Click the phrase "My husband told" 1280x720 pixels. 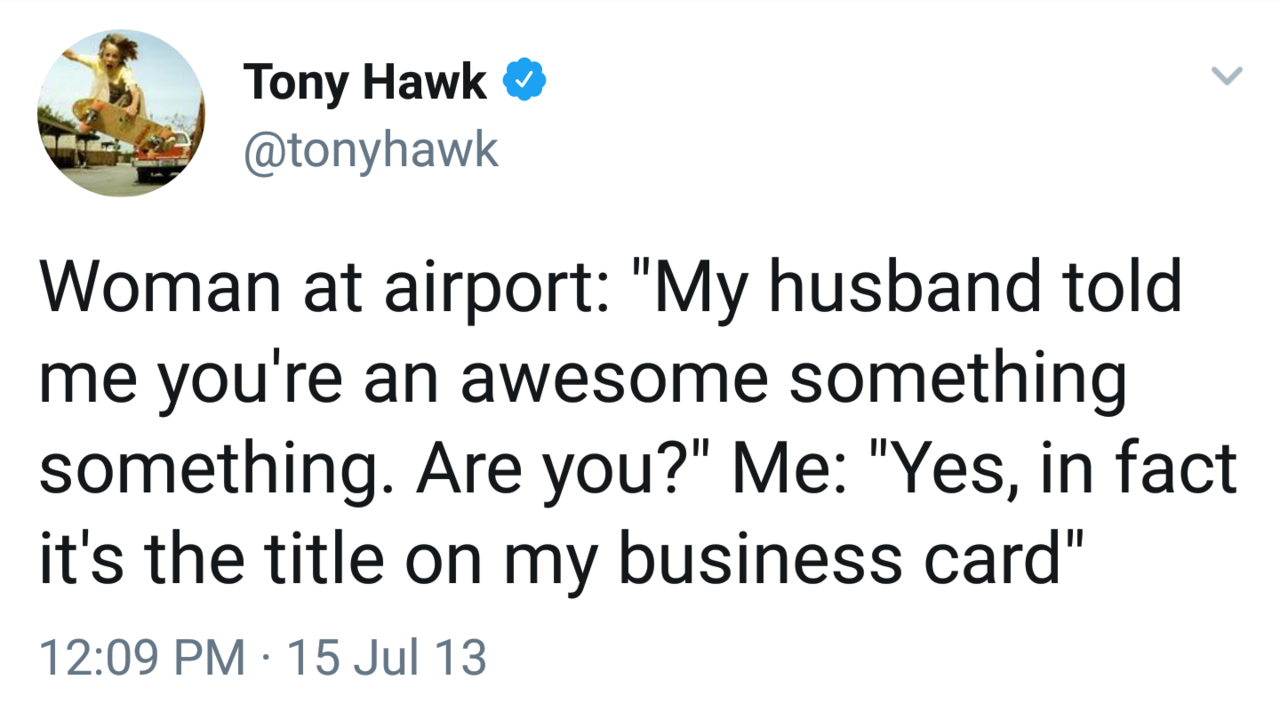tap(920, 286)
